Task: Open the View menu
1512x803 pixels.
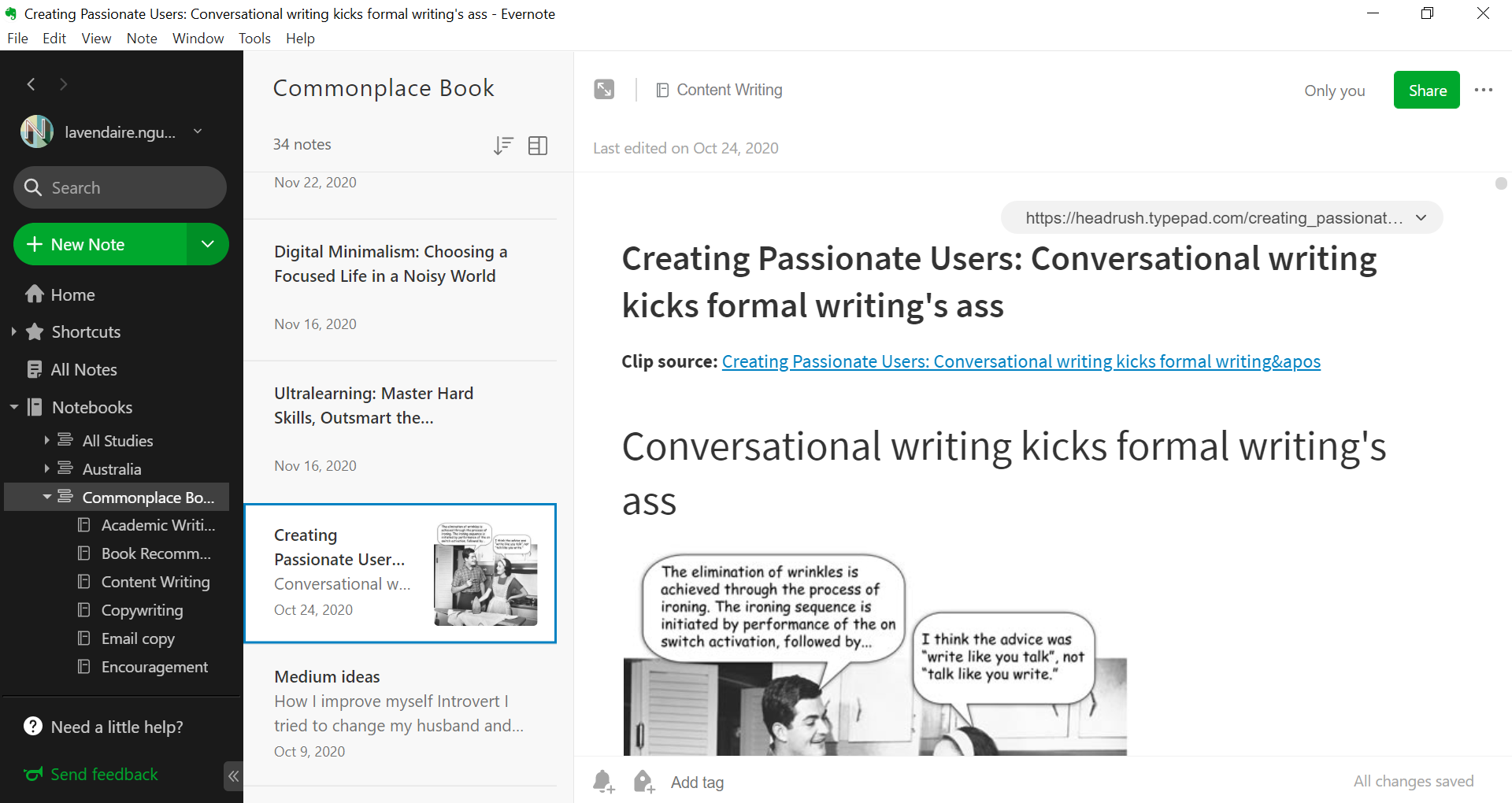Action: [96, 39]
